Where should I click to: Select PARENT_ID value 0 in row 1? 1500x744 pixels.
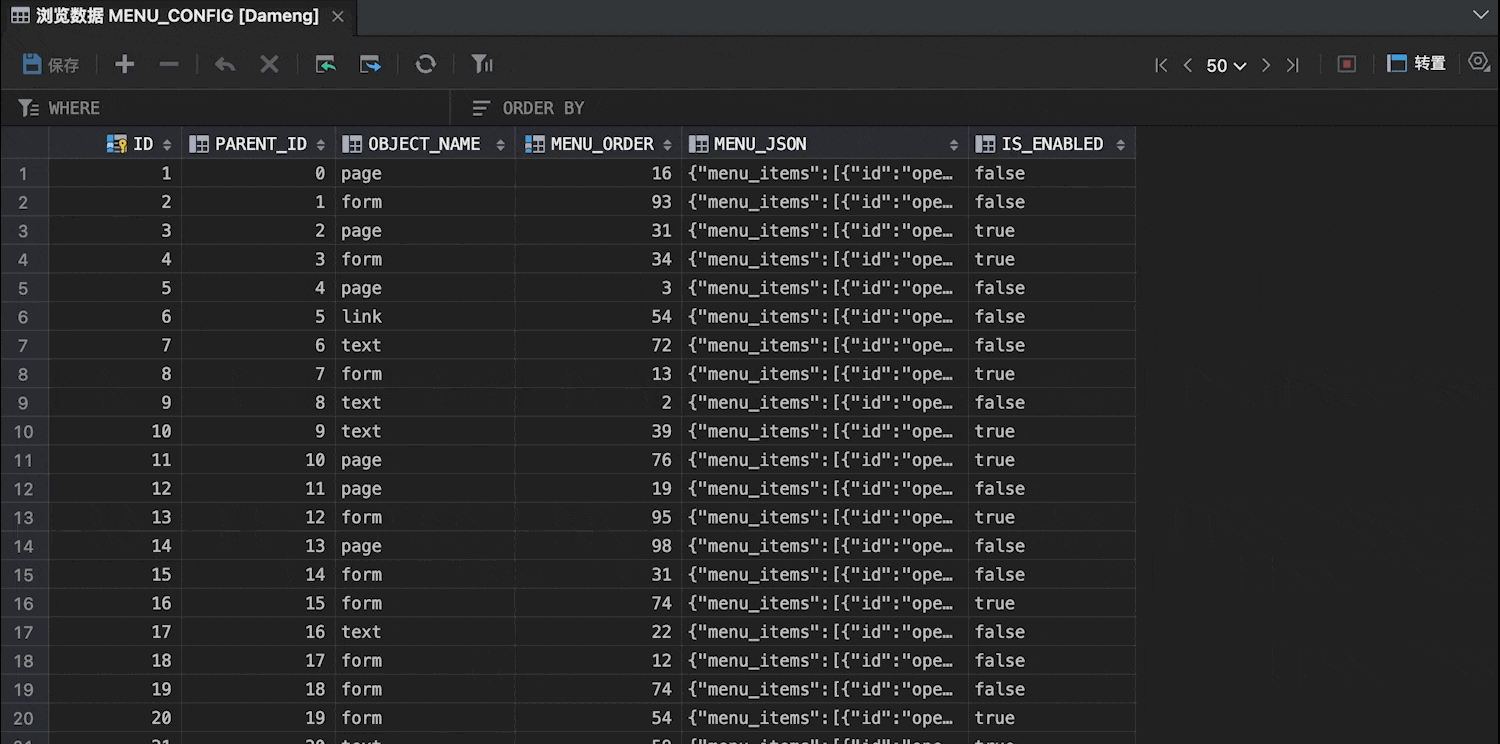coord(258,173)
